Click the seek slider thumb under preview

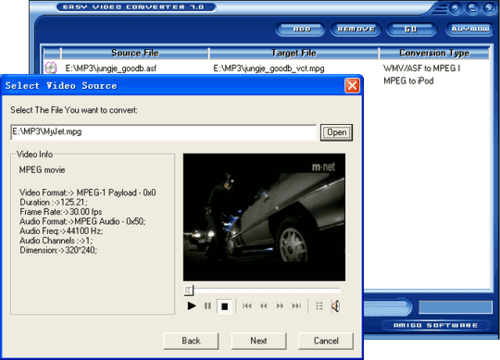188,290
